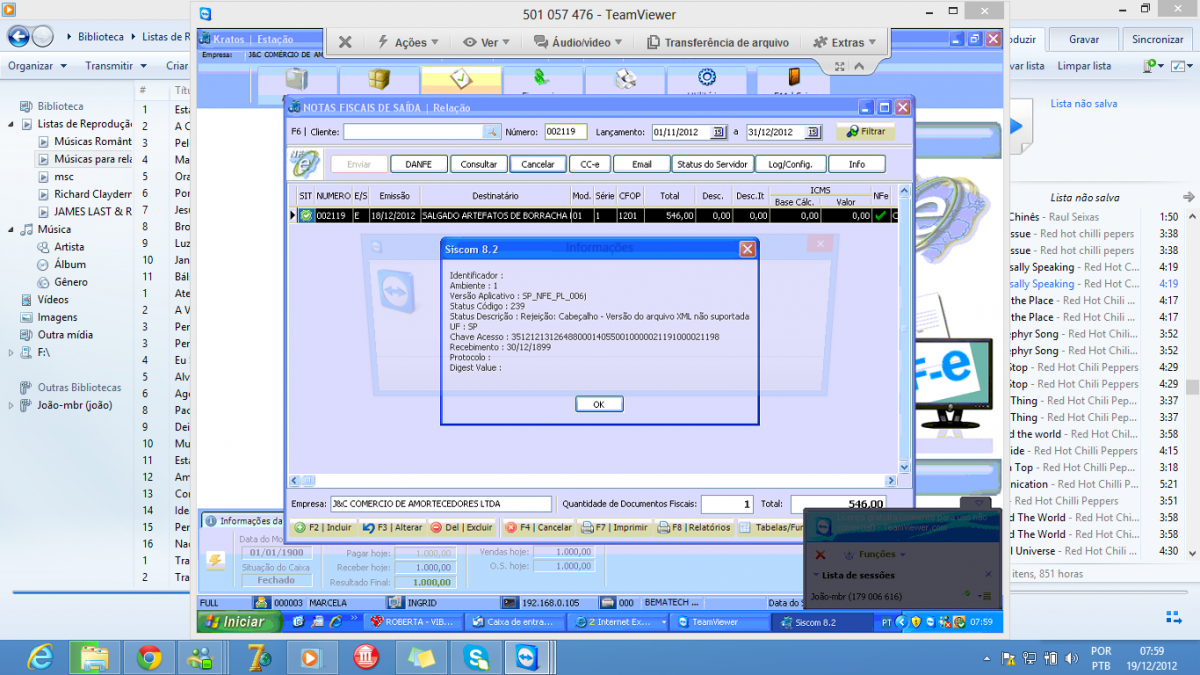Click F7 | Imprimir button
The width and height of the screenshot is (1200, 675).
coord(615,527)
